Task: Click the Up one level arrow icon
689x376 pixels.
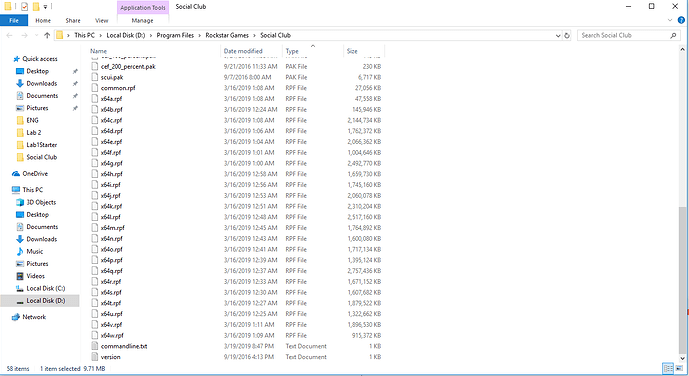Action: 47,36
